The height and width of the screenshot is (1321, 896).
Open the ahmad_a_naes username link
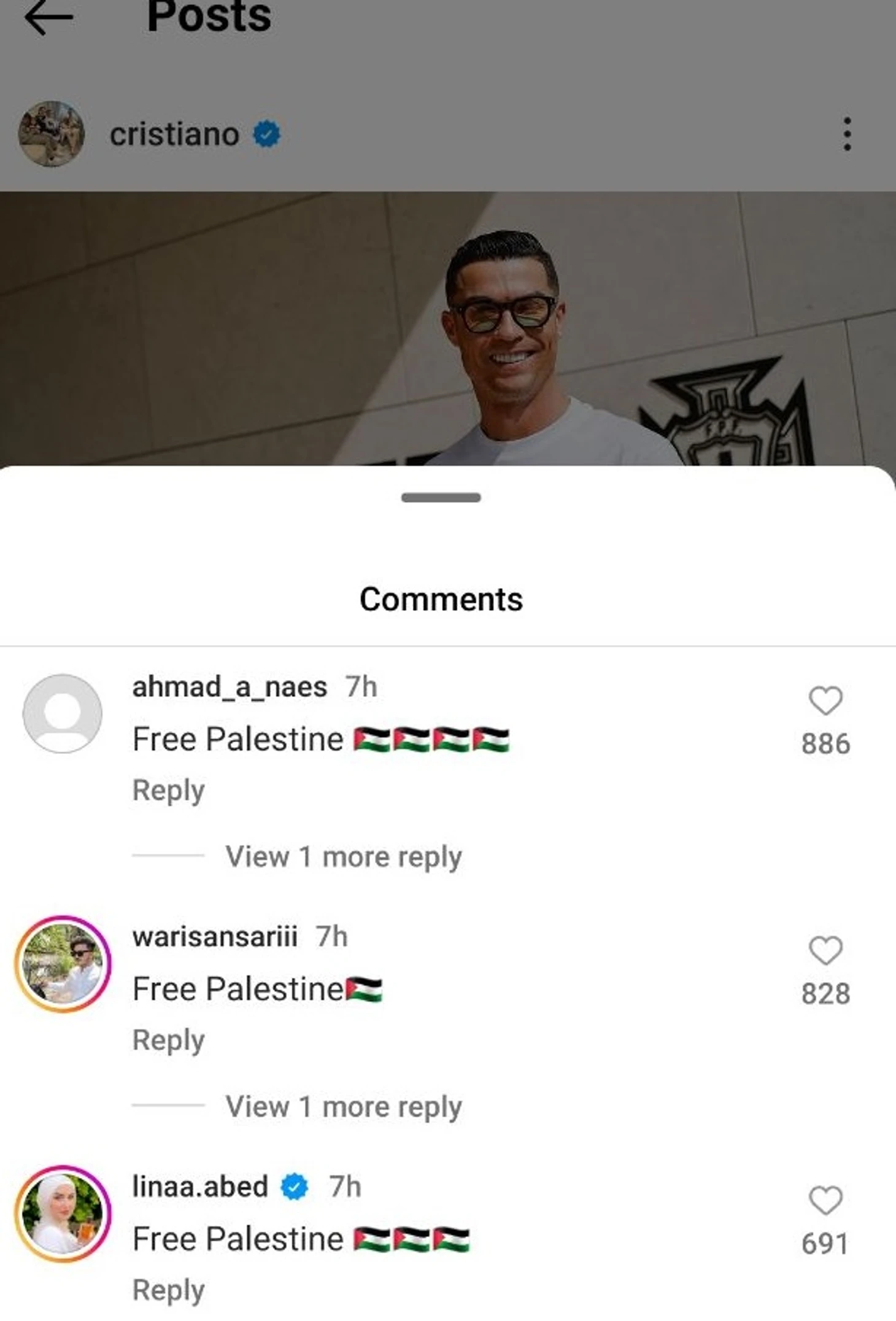[x=230, y=687]
